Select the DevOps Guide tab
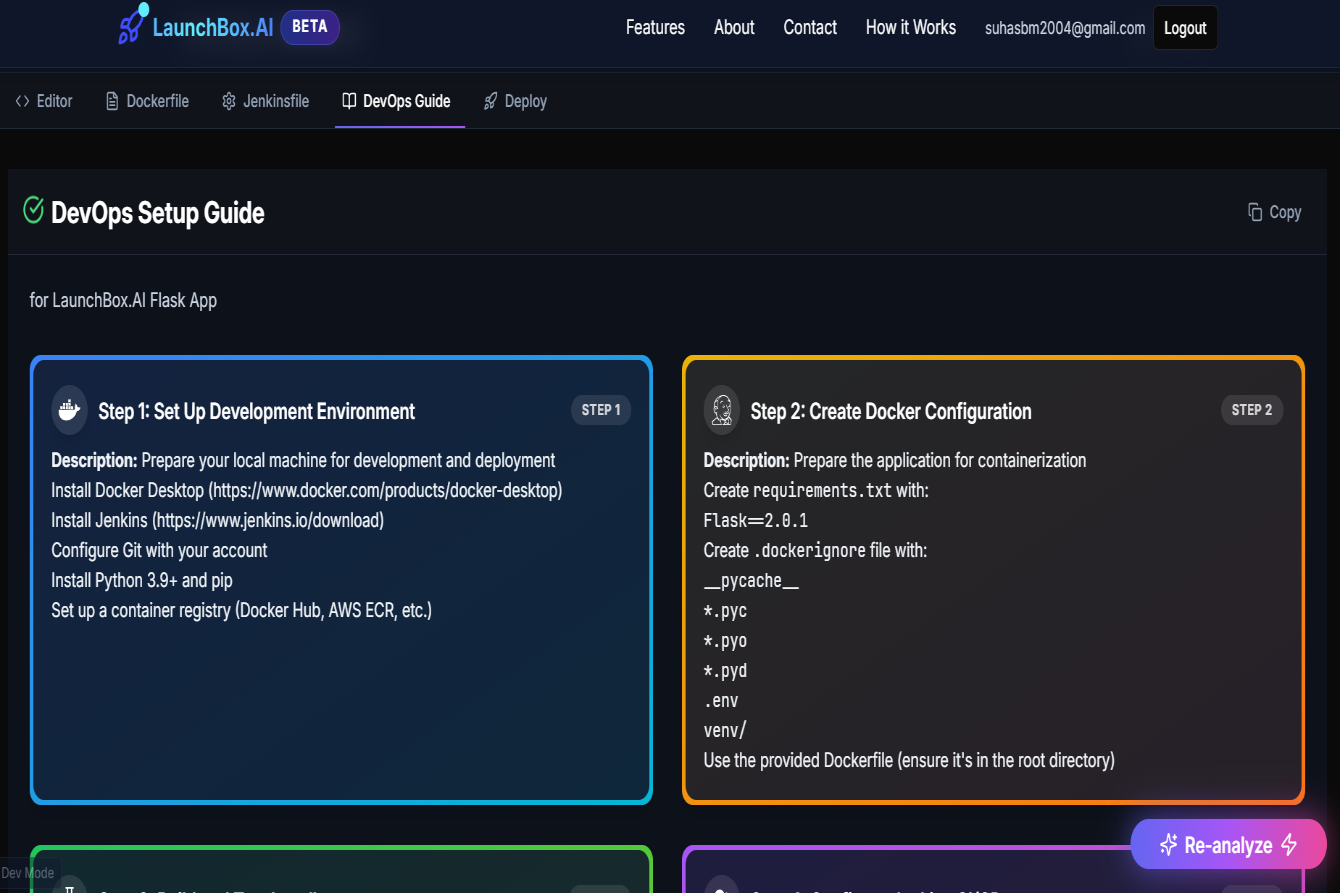This screenshot has height=893, width=1340. point(397,101)
